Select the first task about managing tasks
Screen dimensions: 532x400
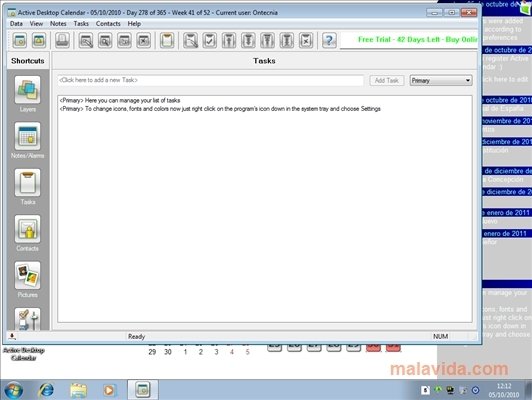point(120,100)
